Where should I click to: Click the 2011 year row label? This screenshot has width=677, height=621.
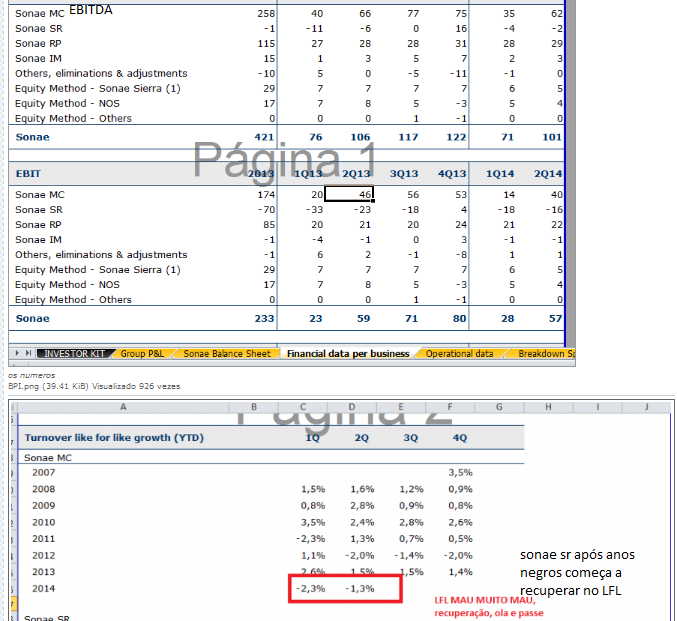pyautogui.click(x=44, y=539)
